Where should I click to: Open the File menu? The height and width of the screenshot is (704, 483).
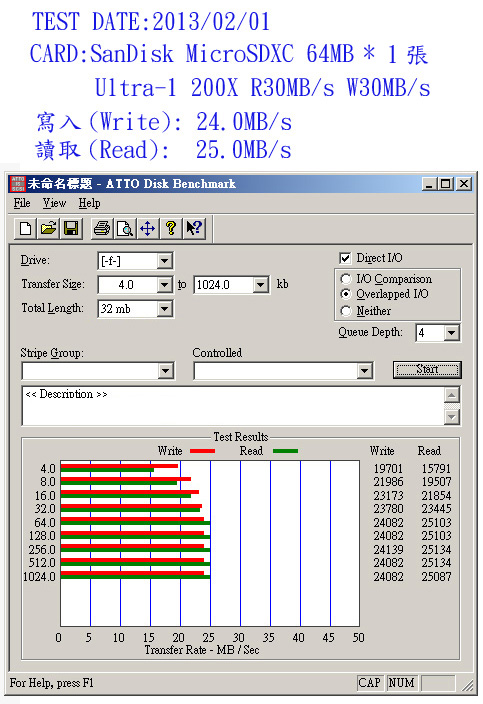(22, 203)
